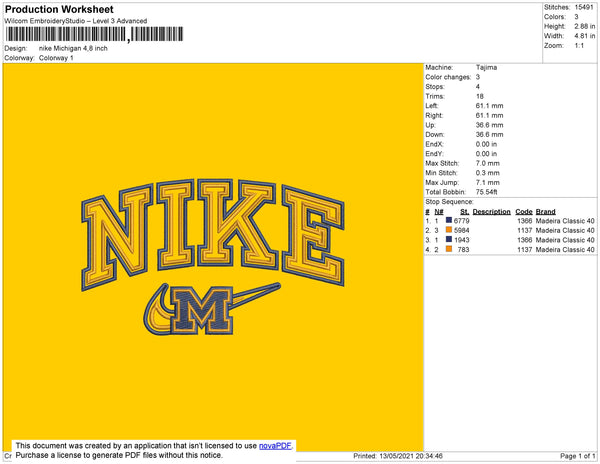The width and height of the screenshot is (600, 464).
Task: Select stitch count '1943' in row 3
Action: (461, 240)
